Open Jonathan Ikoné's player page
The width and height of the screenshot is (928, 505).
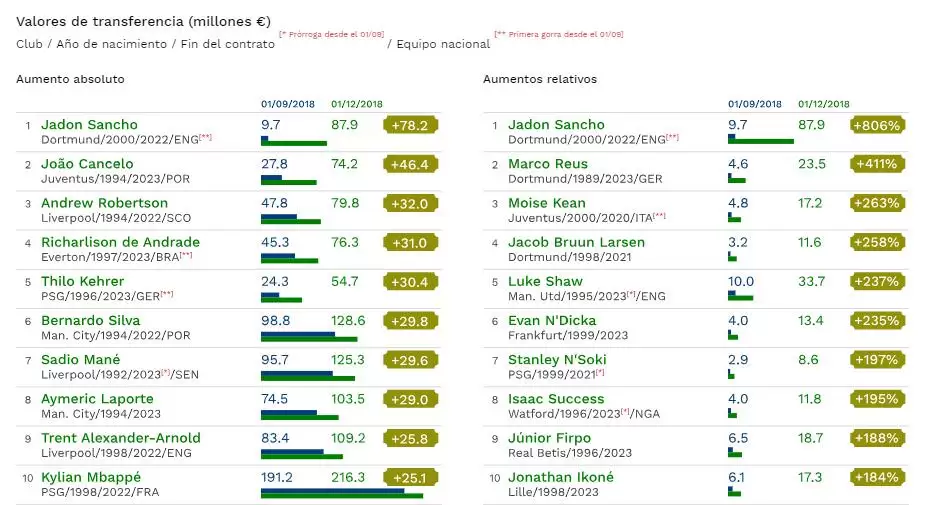pyautogui.click(x=561, y=477)
